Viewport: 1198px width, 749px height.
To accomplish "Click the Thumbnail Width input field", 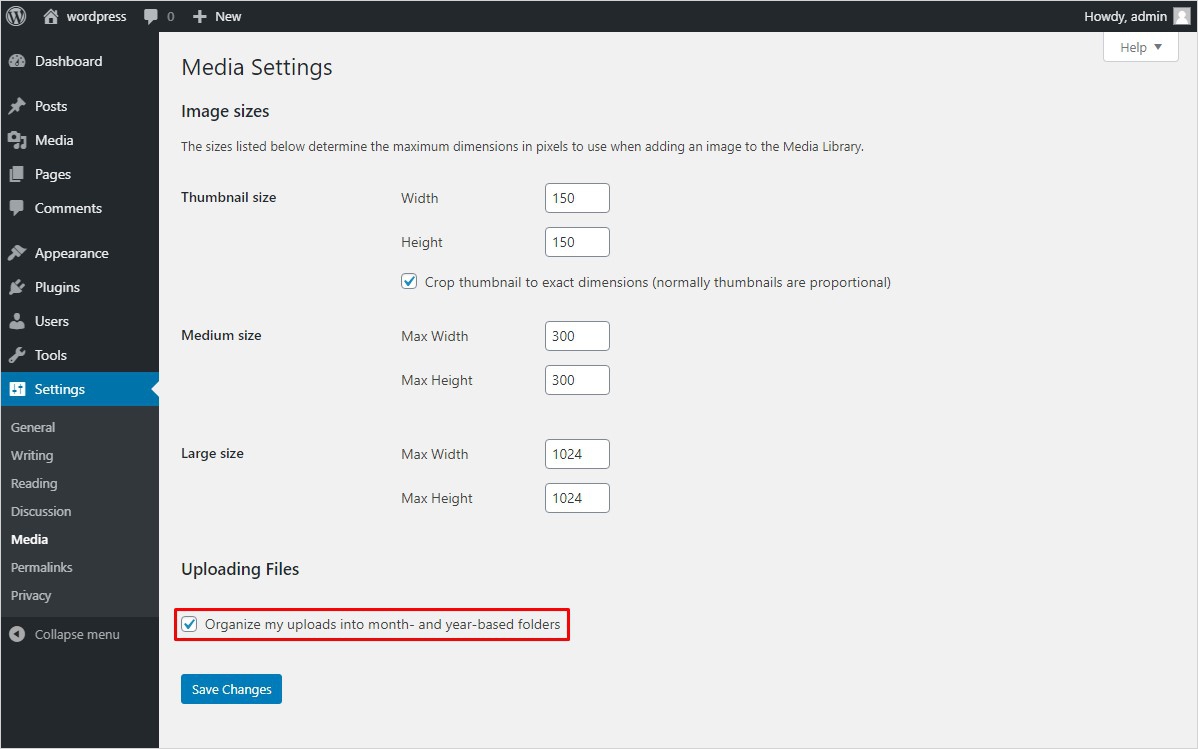I will click(577, 198).
